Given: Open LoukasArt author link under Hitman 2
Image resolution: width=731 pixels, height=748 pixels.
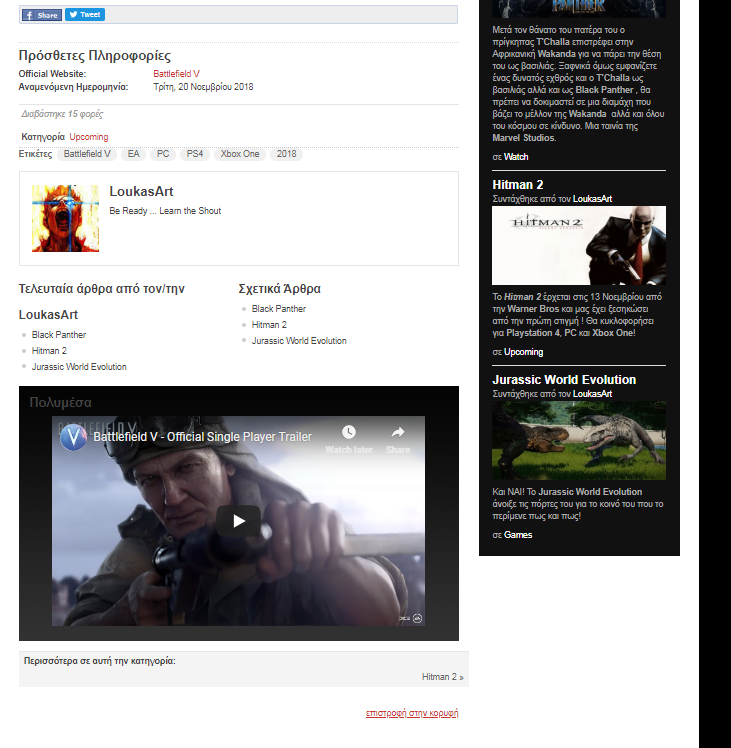Looking at the screenshot, I should coord(592,199).
